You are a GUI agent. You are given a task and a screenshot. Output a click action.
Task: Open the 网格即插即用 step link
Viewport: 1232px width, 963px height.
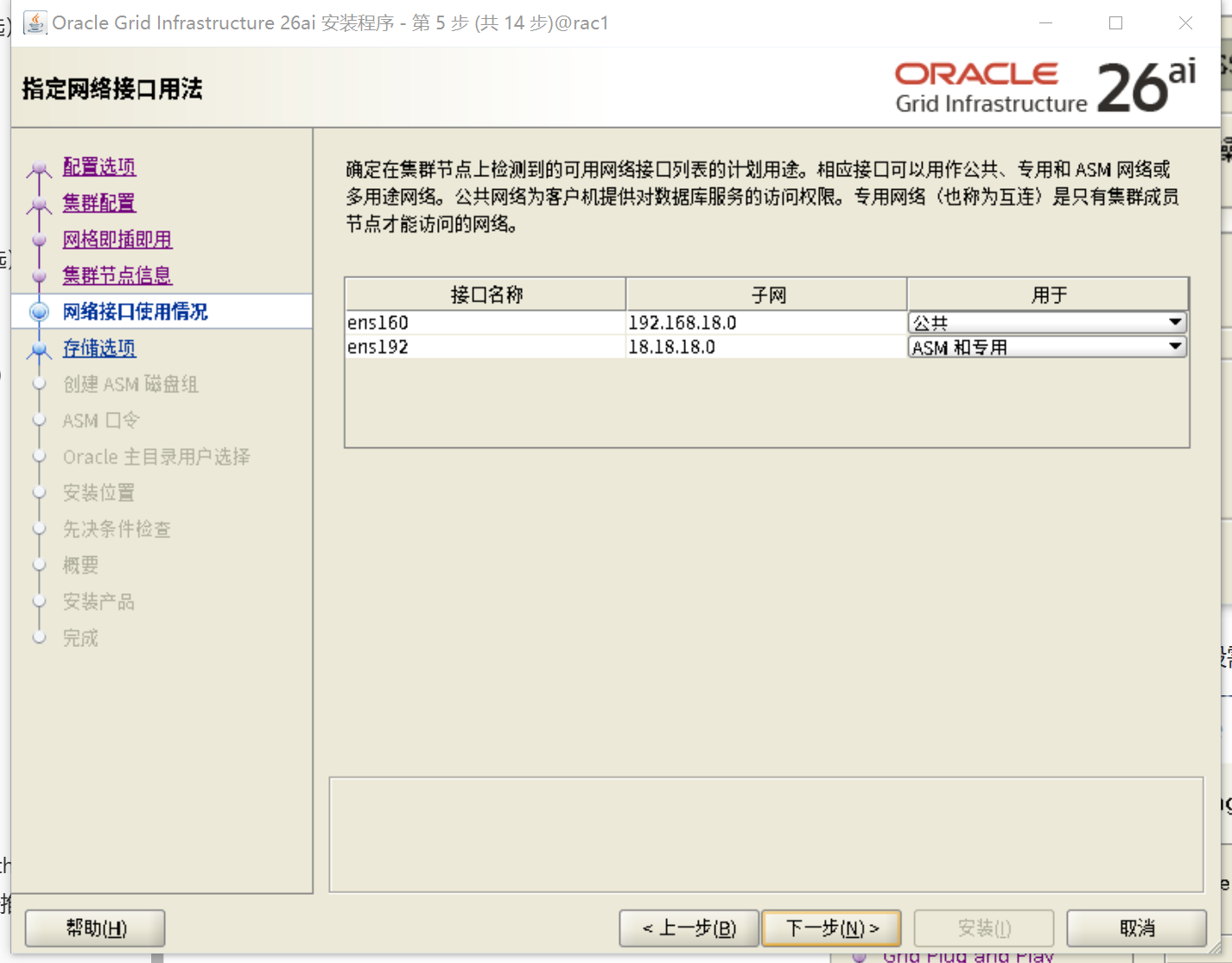pos(117,239)
